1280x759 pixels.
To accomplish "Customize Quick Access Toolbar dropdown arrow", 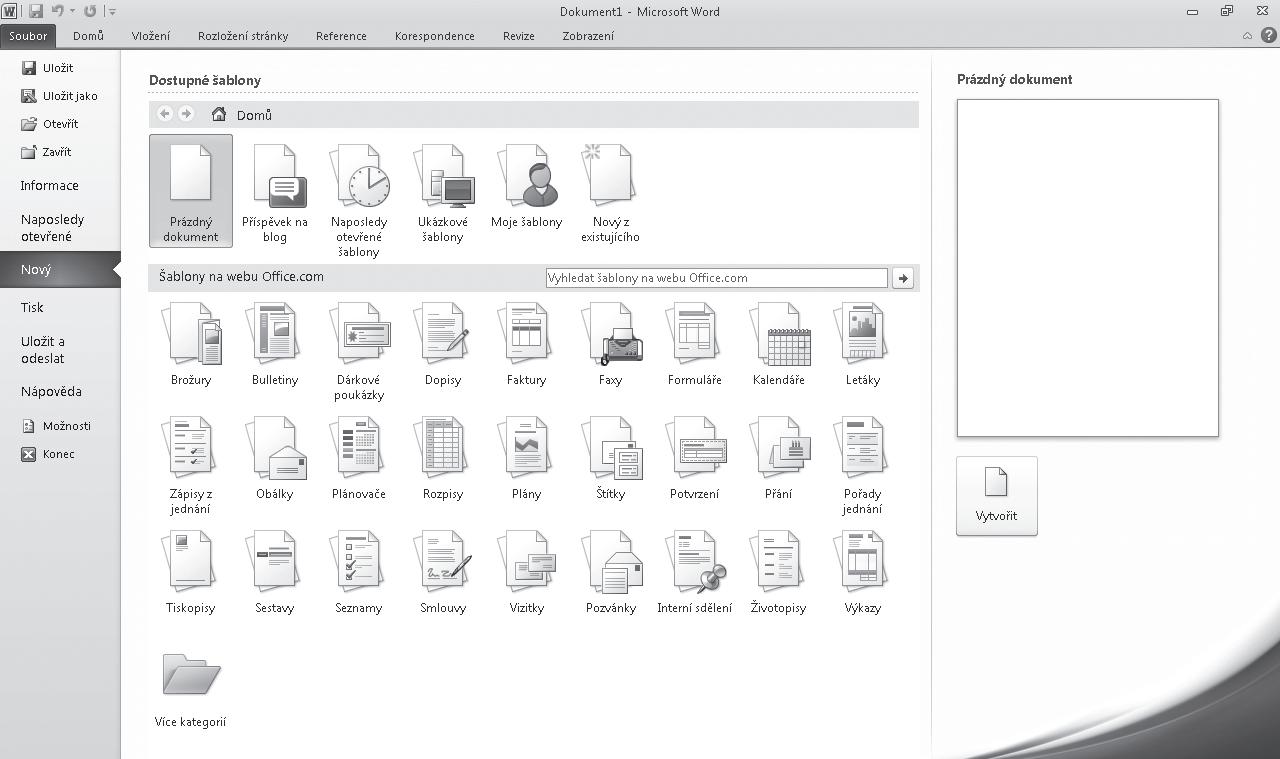I will pos(112,12).
